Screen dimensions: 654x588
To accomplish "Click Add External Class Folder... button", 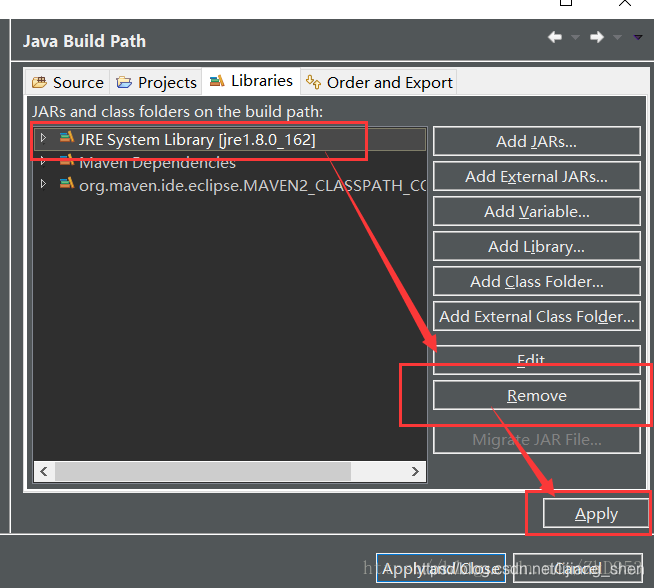I will [536, 317].
